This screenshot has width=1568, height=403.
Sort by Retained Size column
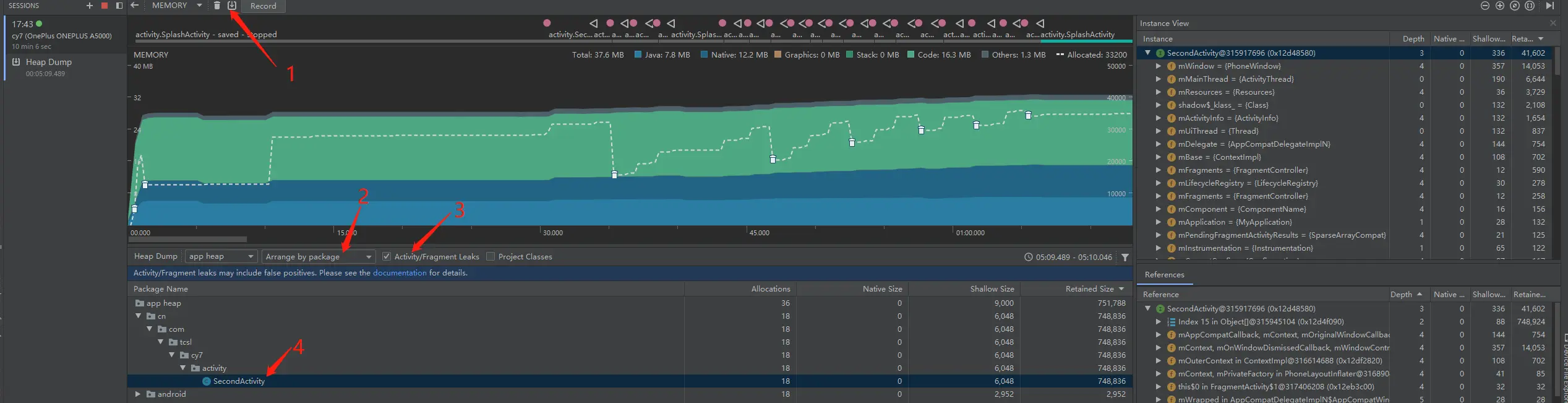tap(1075, 289)
